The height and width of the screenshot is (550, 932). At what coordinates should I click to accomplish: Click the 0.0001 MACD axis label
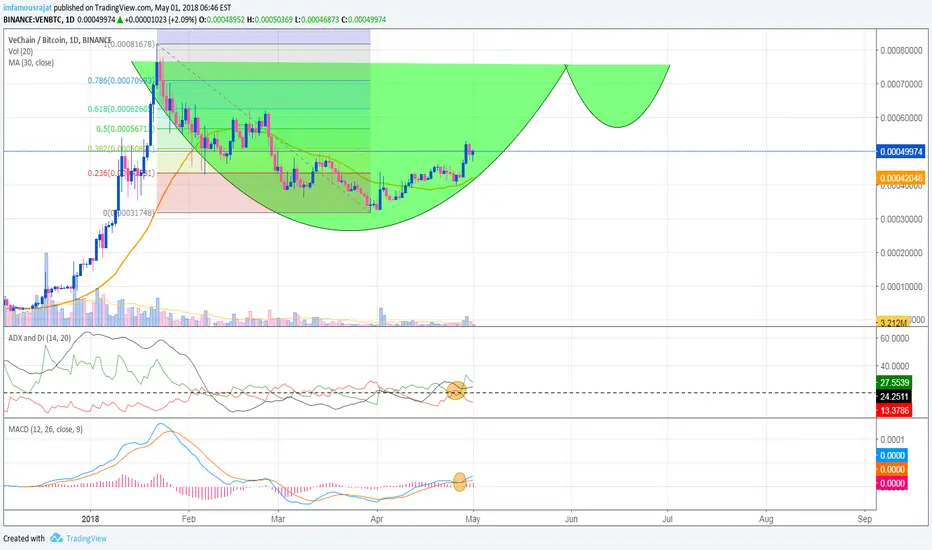coord(892,440)
